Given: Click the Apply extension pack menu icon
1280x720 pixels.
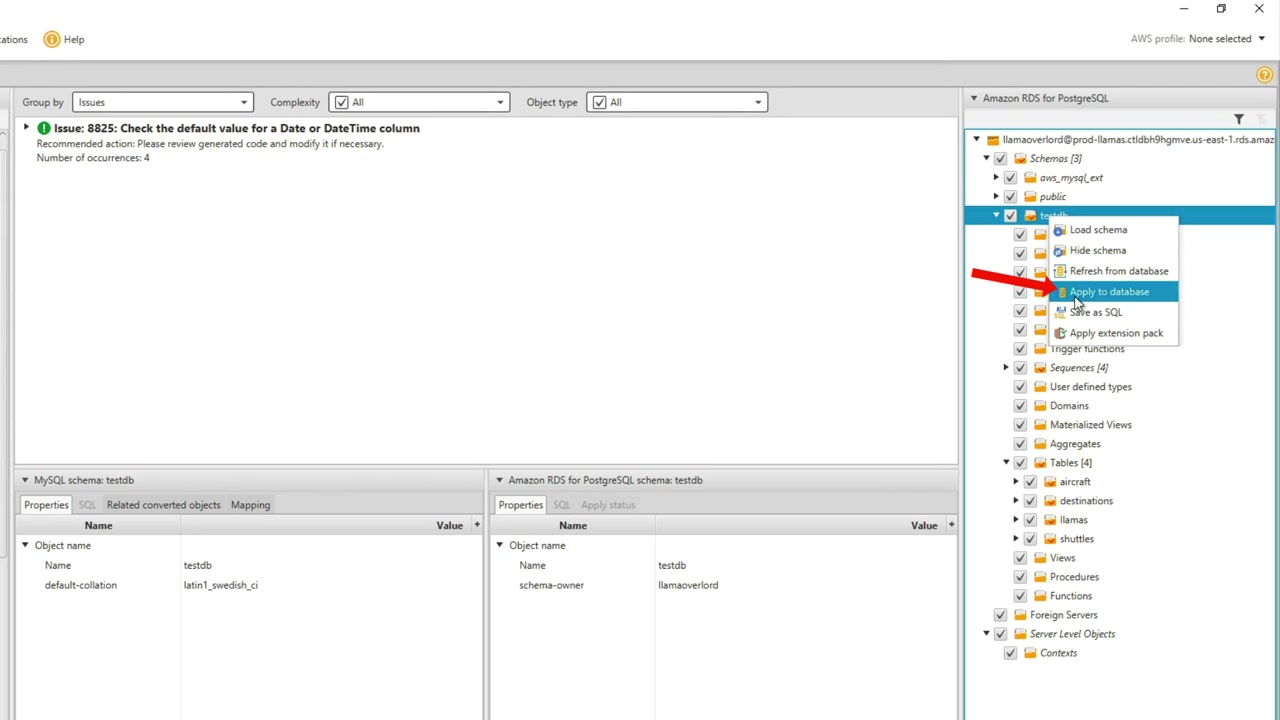Looking at the screenshot, I should pos(1060,333).
